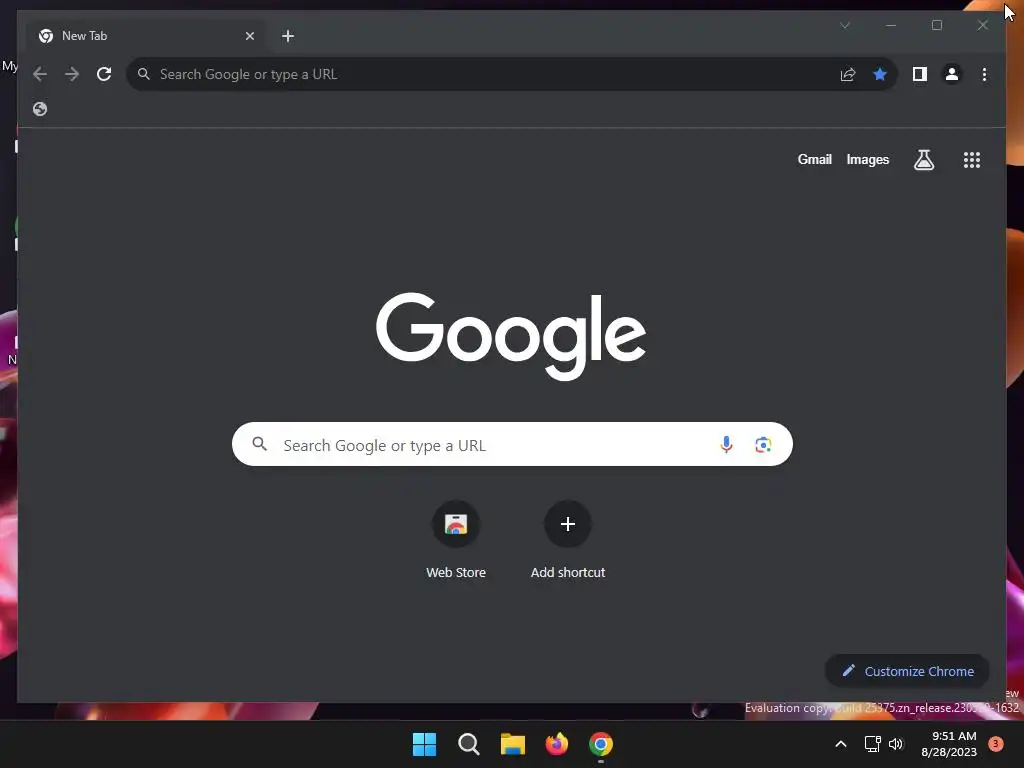This screenshot has height=768, width=1024.
Task: Open Windows taskbar search
Action: click(x=469, y=744)
